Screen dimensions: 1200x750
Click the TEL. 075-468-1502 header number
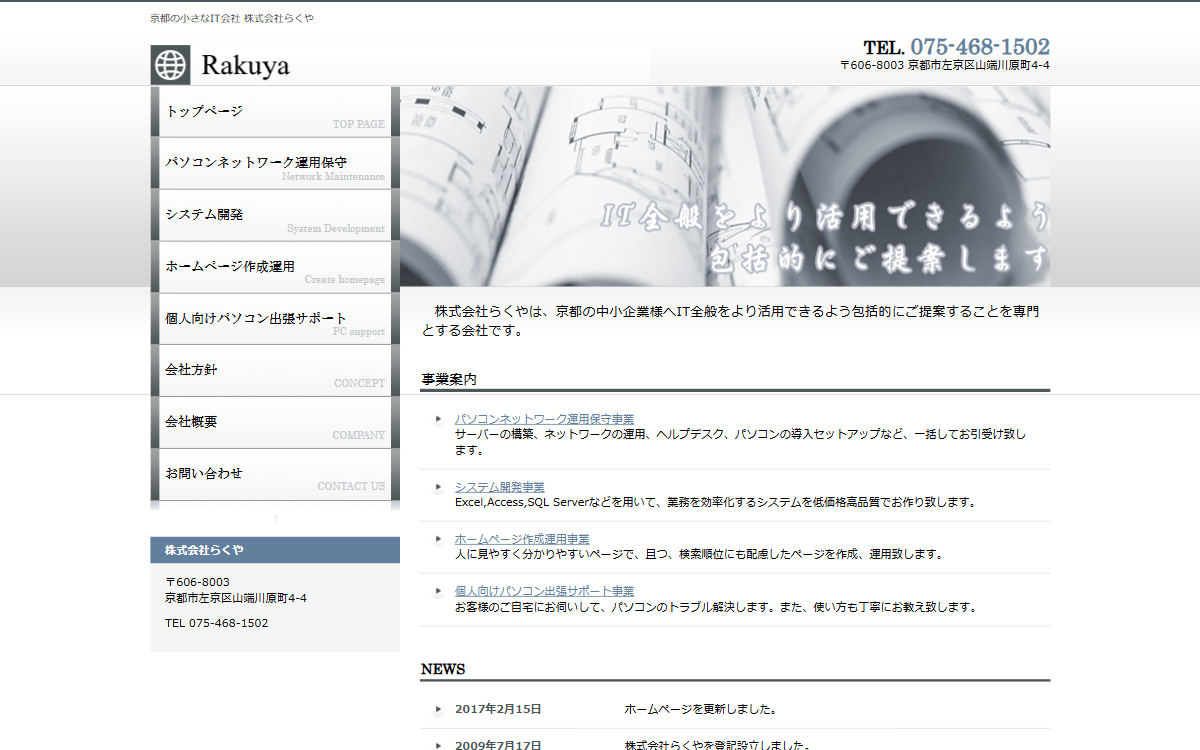click(957, 46)
